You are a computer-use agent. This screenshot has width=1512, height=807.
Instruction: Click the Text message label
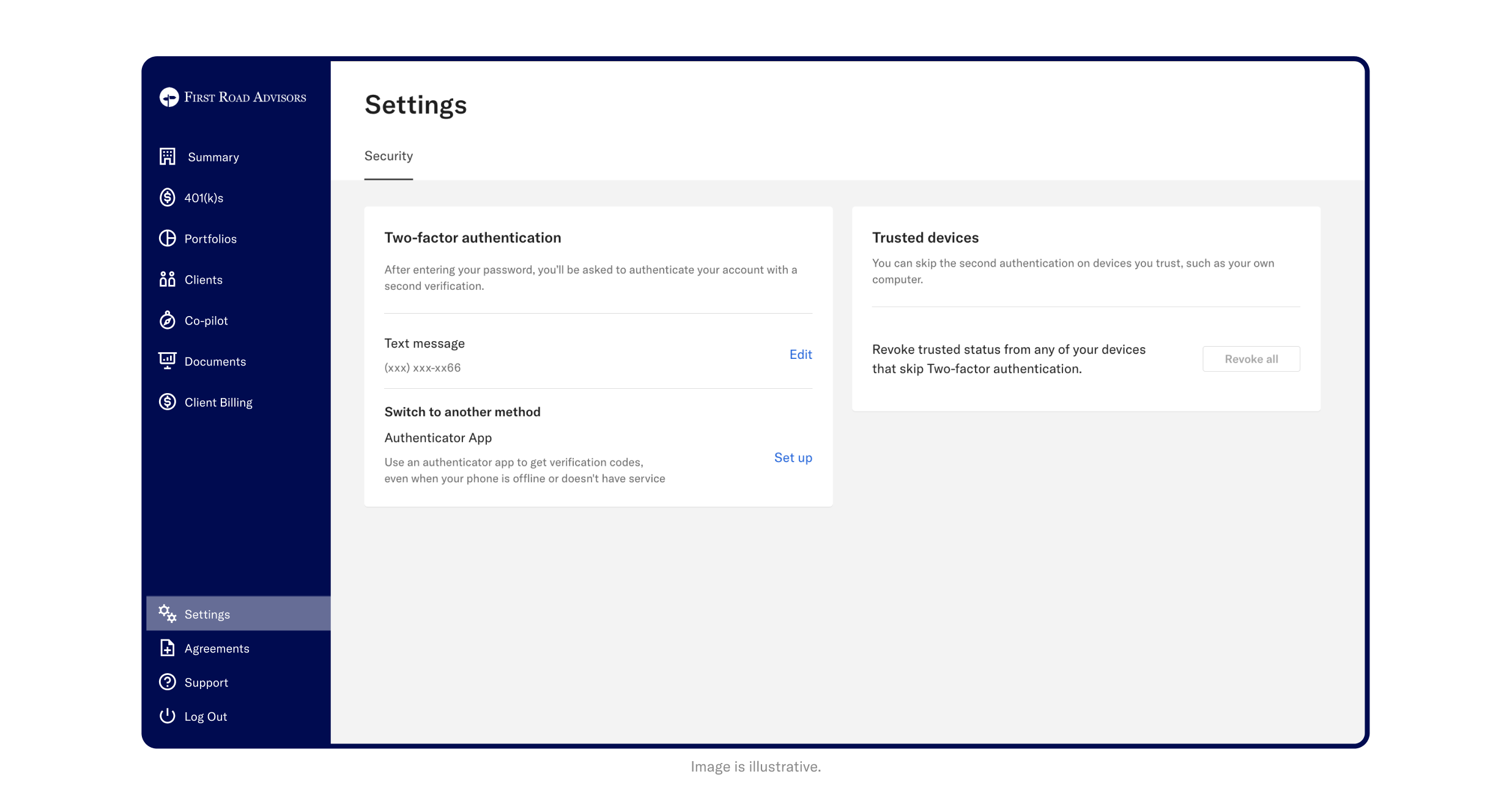(424, 344)
